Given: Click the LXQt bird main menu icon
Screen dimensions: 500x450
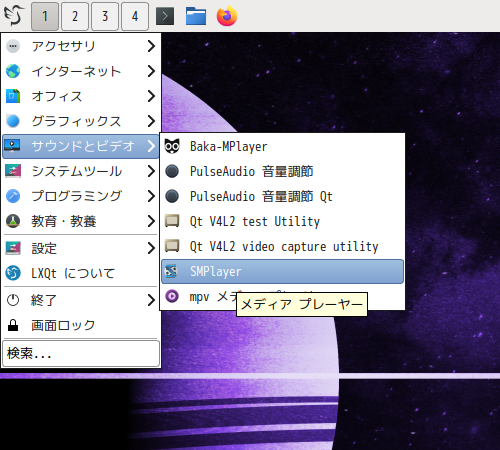Looking at the screenshot, I should click(x=14, y=15).
